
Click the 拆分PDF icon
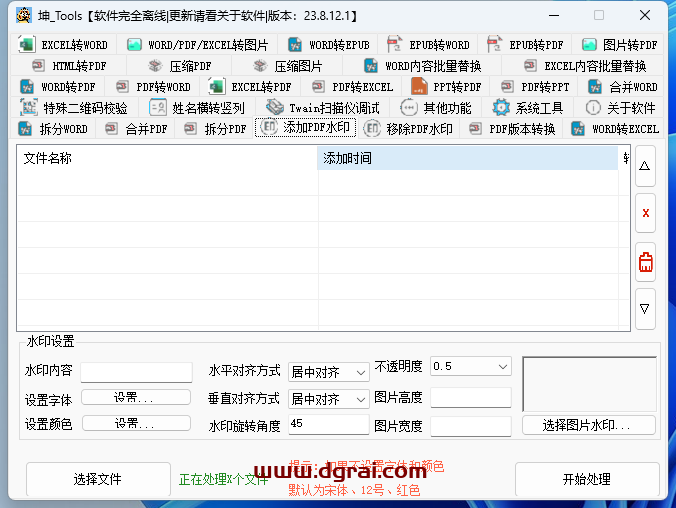190,129
